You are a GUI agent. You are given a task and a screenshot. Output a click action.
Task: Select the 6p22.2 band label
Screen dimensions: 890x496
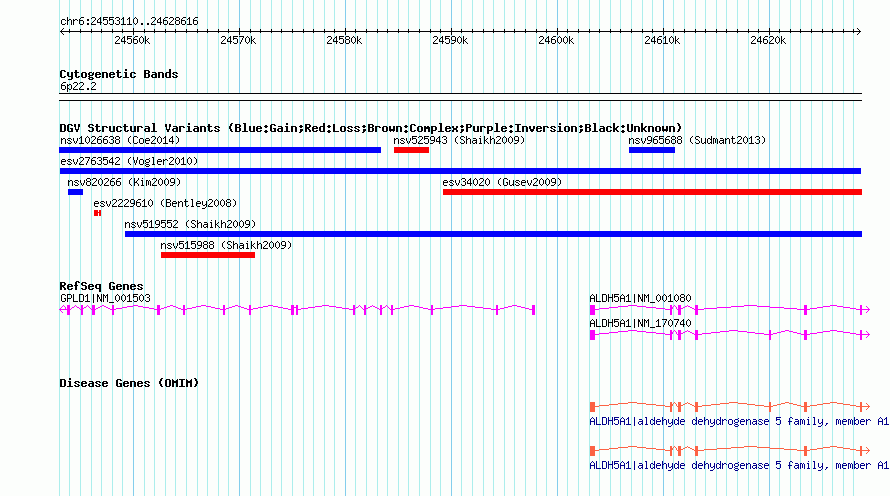(78, 86)
